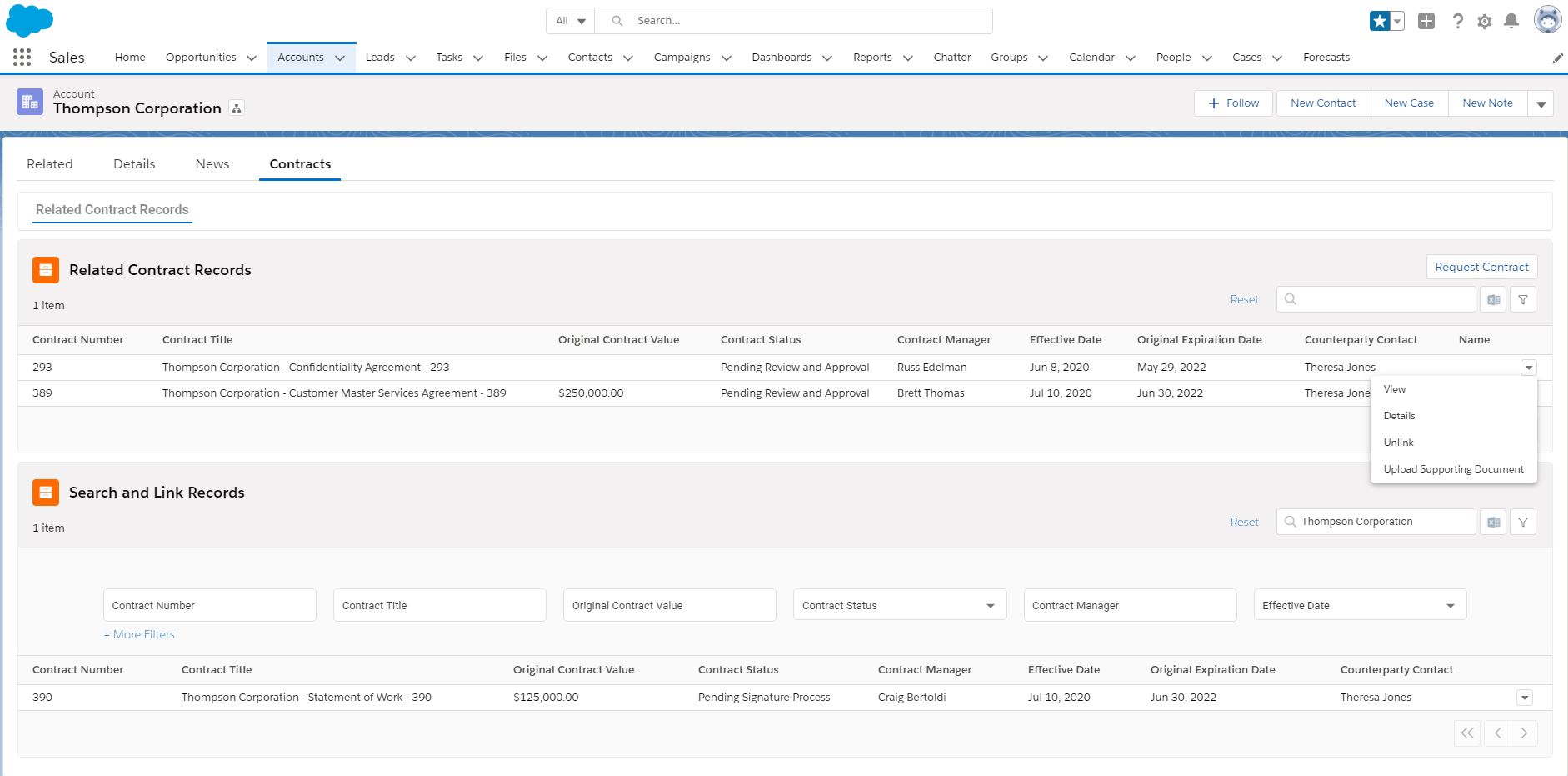
Task: Click the Follow button
Action: point(1233,103)
